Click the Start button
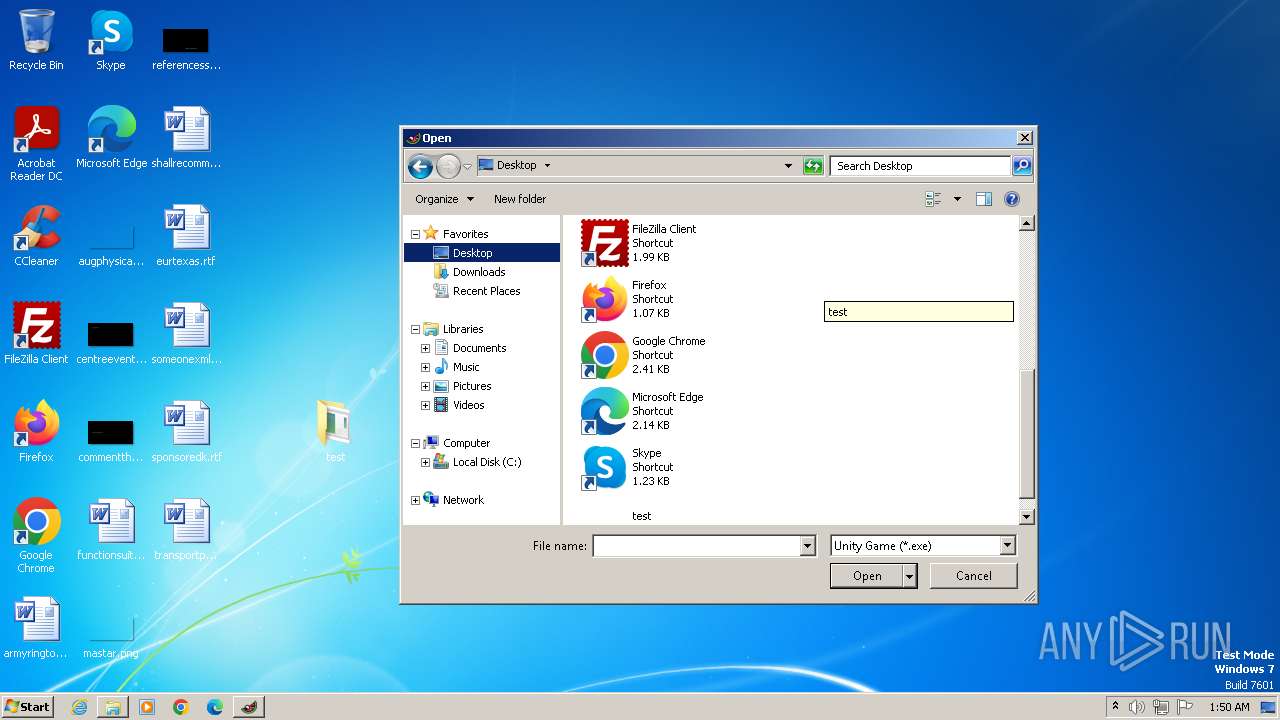This screenshot has height=720, width=1280. (x=27, y=707)
